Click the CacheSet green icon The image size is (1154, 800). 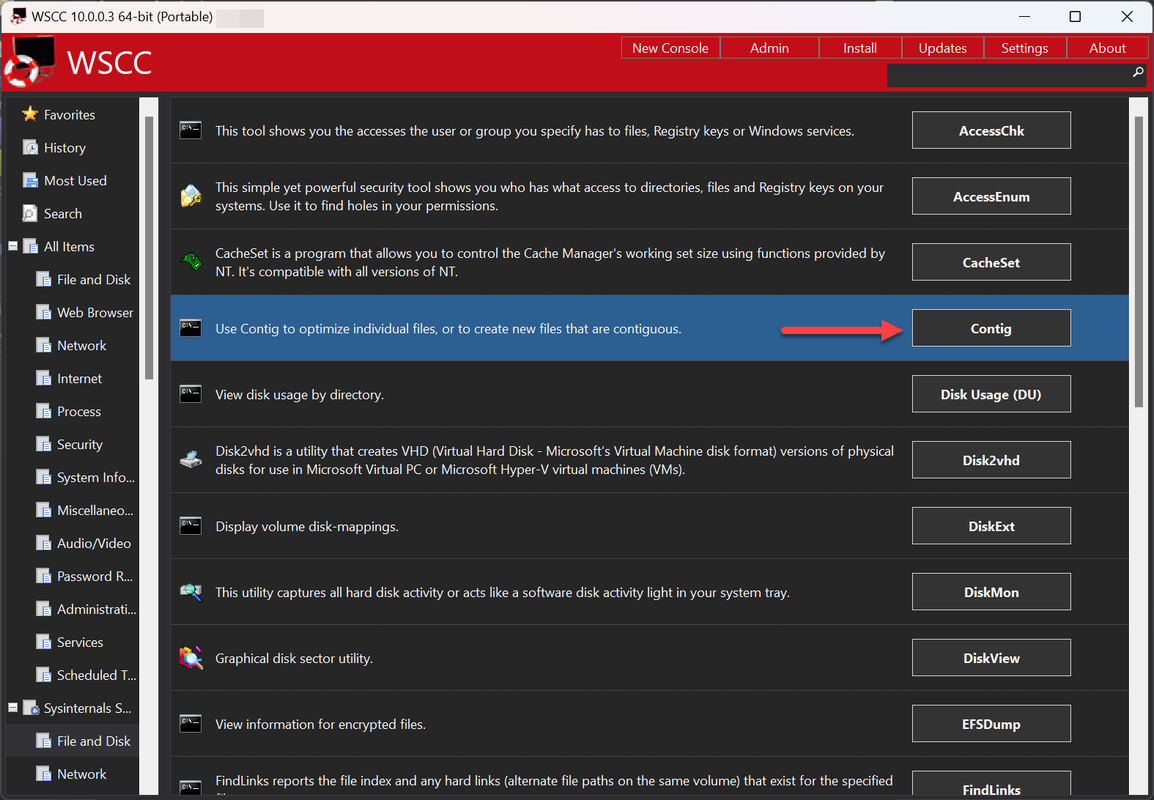pos(191,261)
